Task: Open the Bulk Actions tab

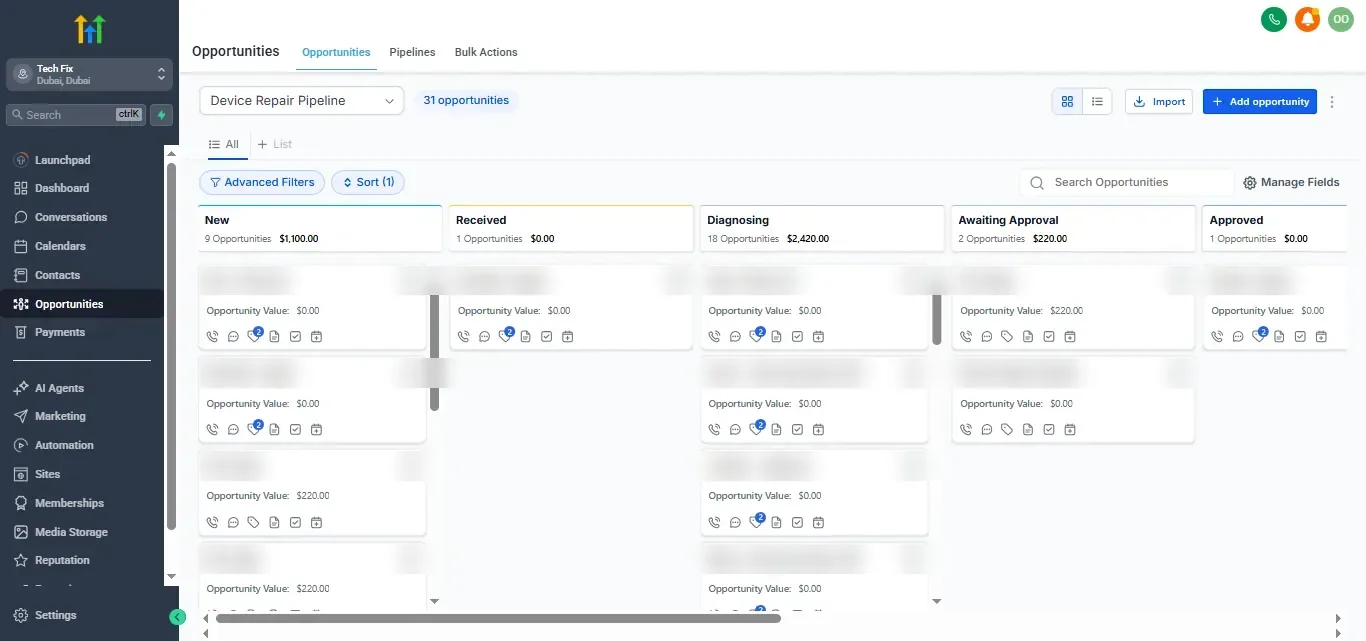Action: 486,52
